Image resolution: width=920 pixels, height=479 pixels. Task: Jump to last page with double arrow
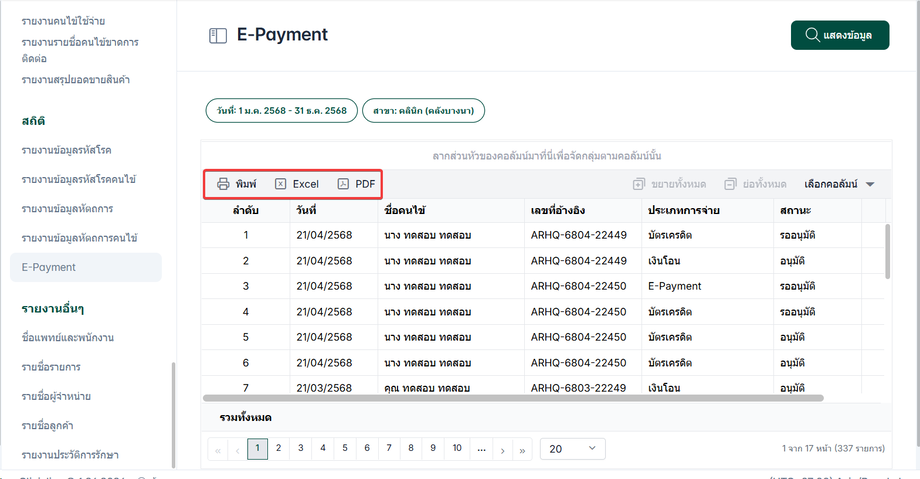pyautogui.click(x=522, y=450)
